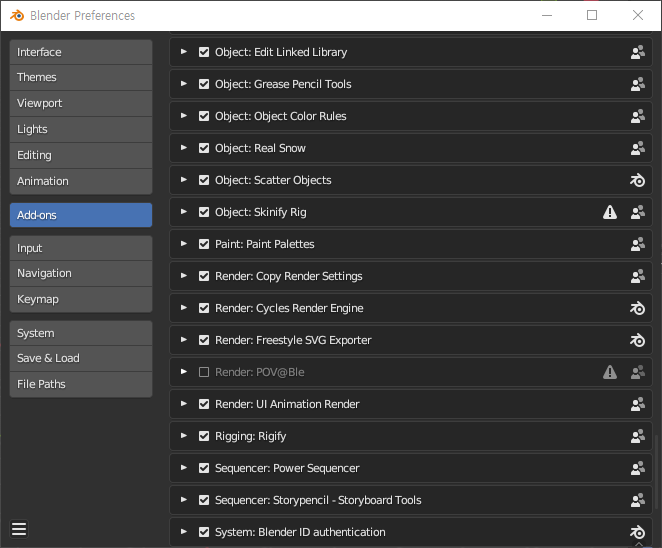Open the Editing preferences section
The image size is (662, 548).
point(81,155)
